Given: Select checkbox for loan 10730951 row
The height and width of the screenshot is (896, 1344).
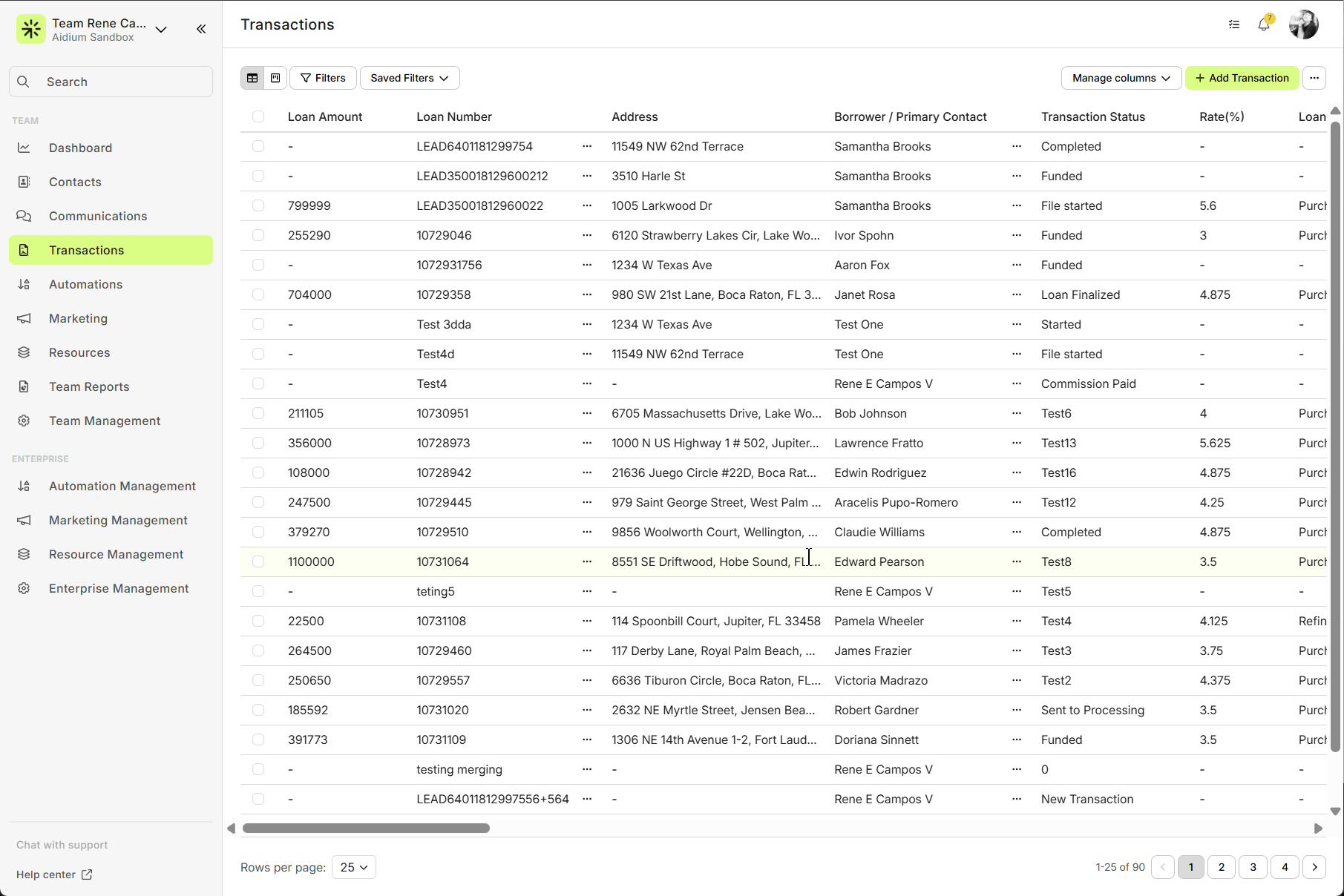Looking at the screenshot, I should tap(258, 413).
